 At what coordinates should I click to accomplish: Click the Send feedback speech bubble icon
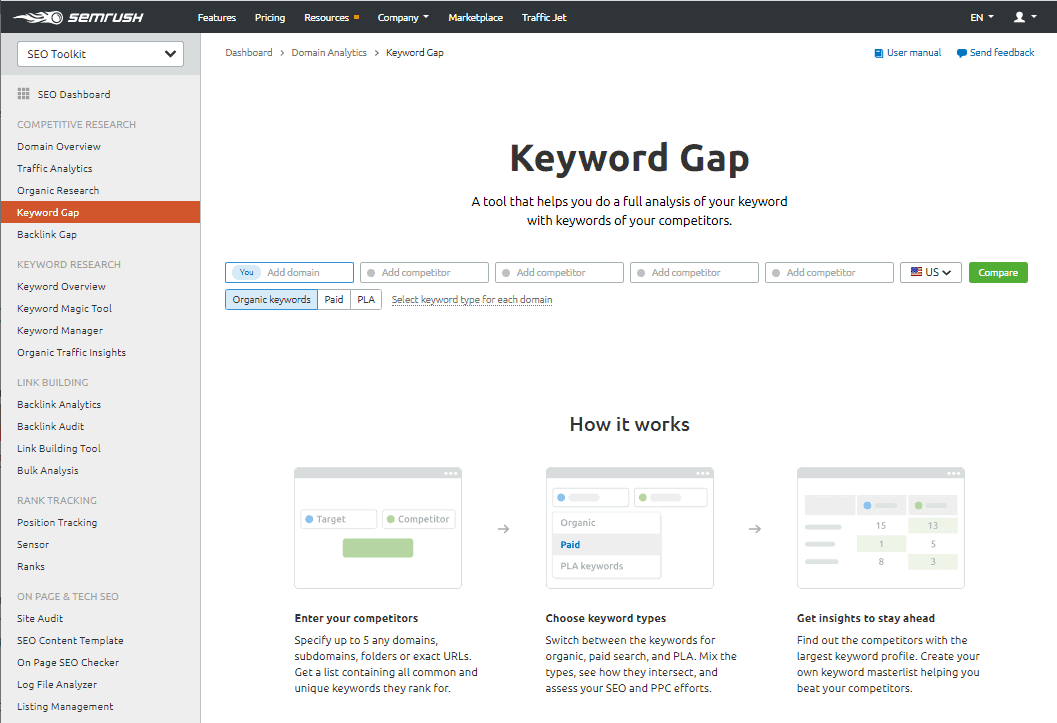tap(961, 53)
